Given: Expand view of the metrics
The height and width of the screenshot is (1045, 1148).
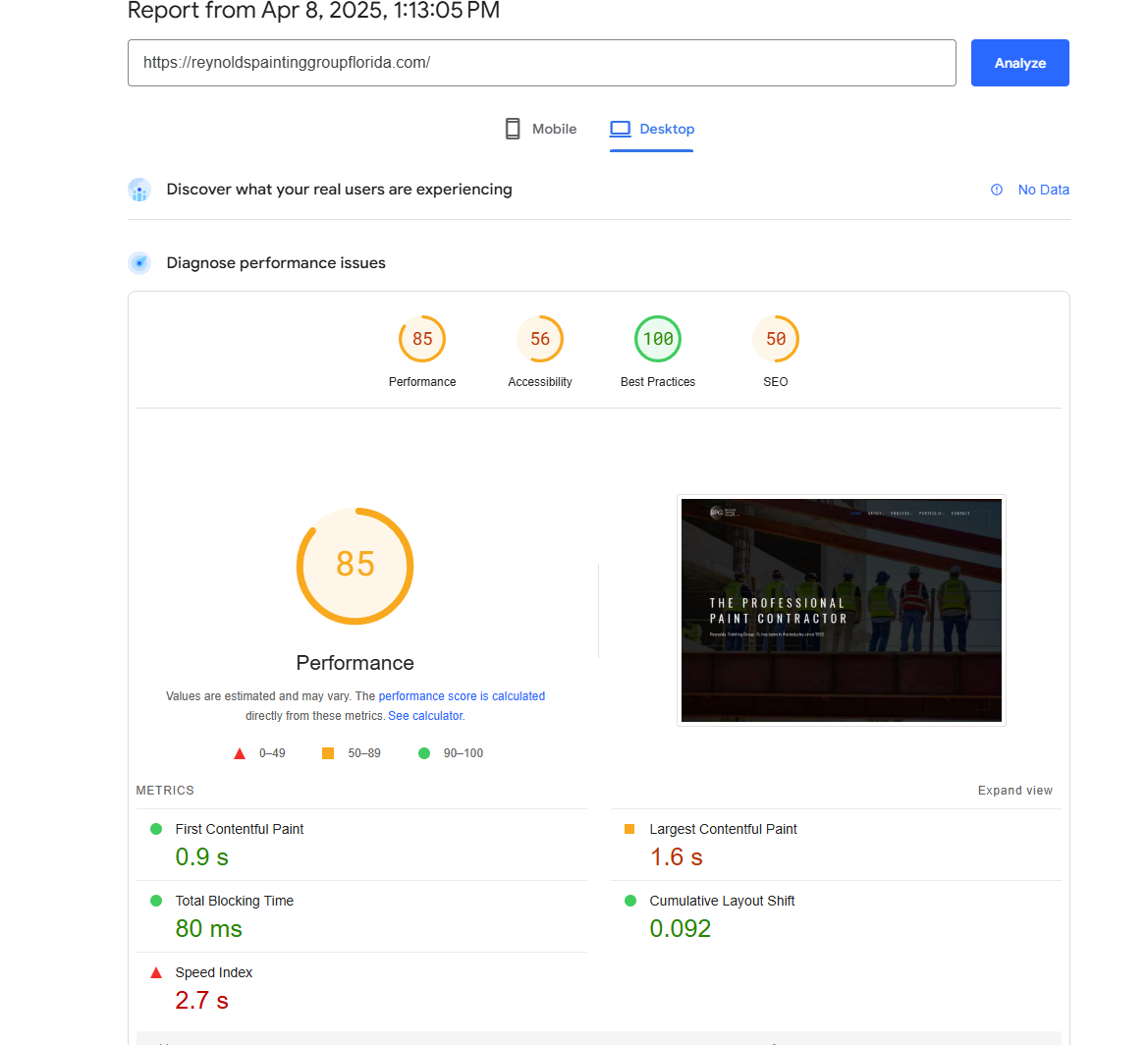Looking at the screenshot, I should (x=1014, y=791).
